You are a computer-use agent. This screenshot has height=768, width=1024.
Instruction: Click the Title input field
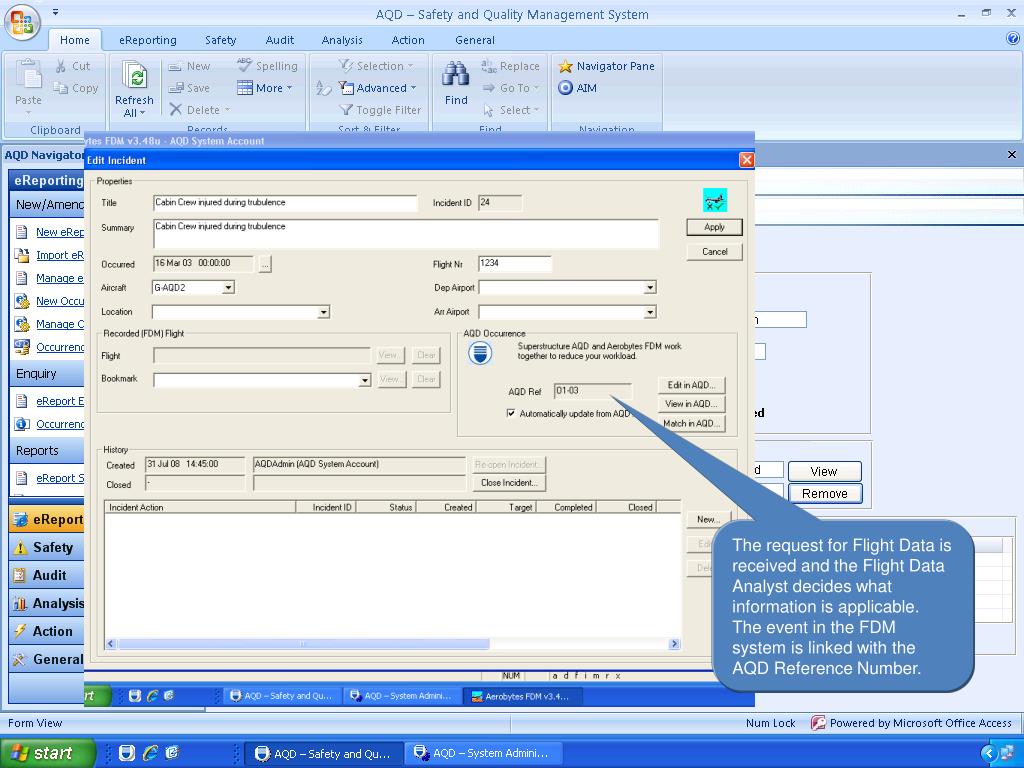click(285, 203)
